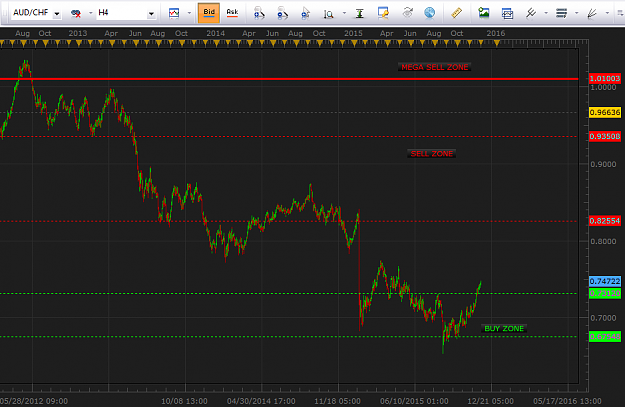Click the zoom out magnifier icon

(x=282, y=13)
